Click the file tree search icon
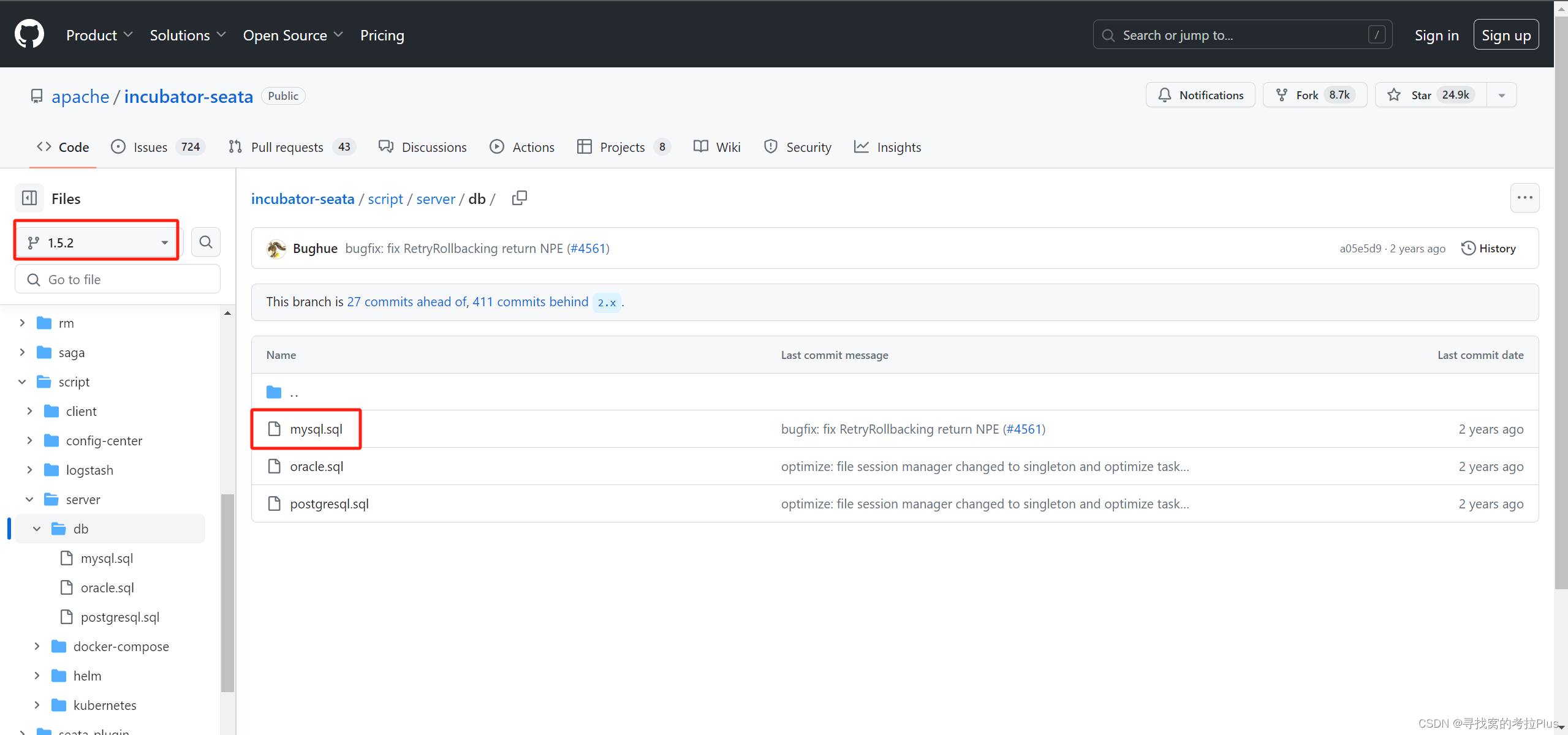Image resolution: width=1568 pixels, height=735 pixels. point(206,243)
